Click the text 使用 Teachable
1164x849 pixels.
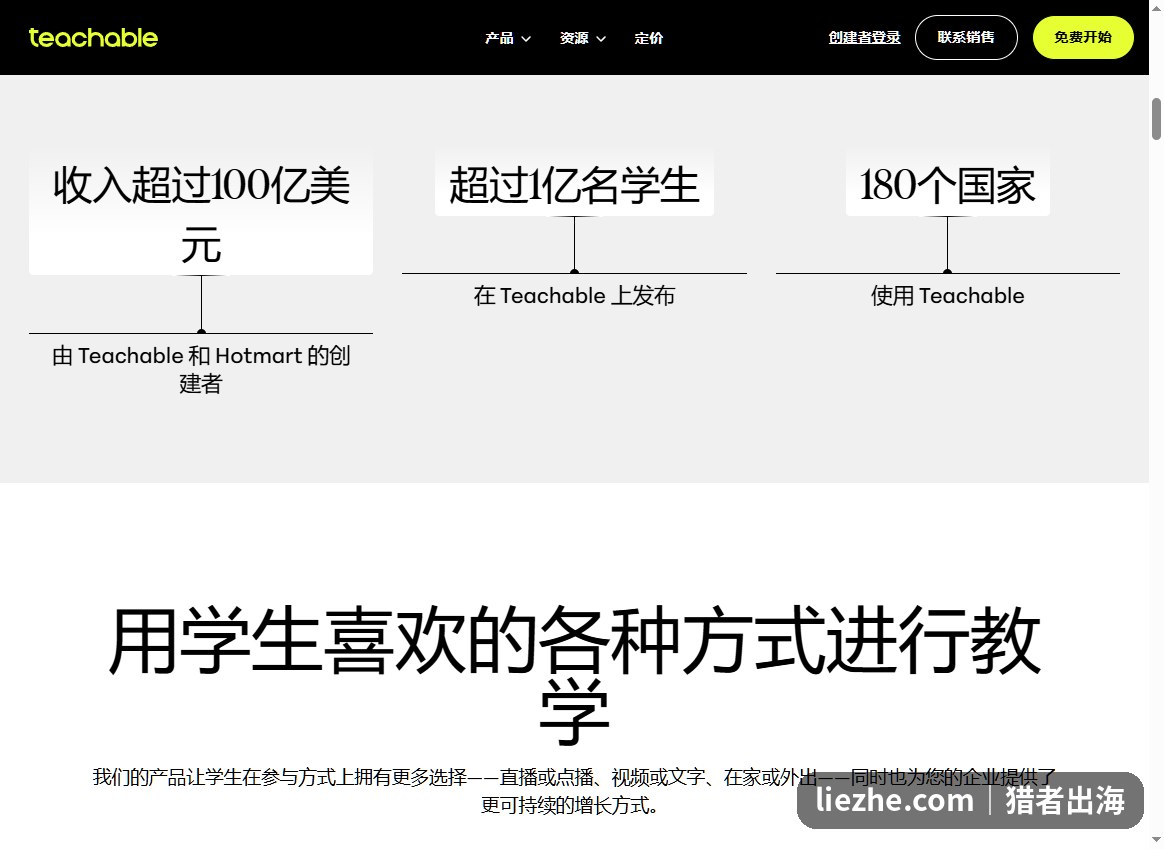[x=947, y=295]
